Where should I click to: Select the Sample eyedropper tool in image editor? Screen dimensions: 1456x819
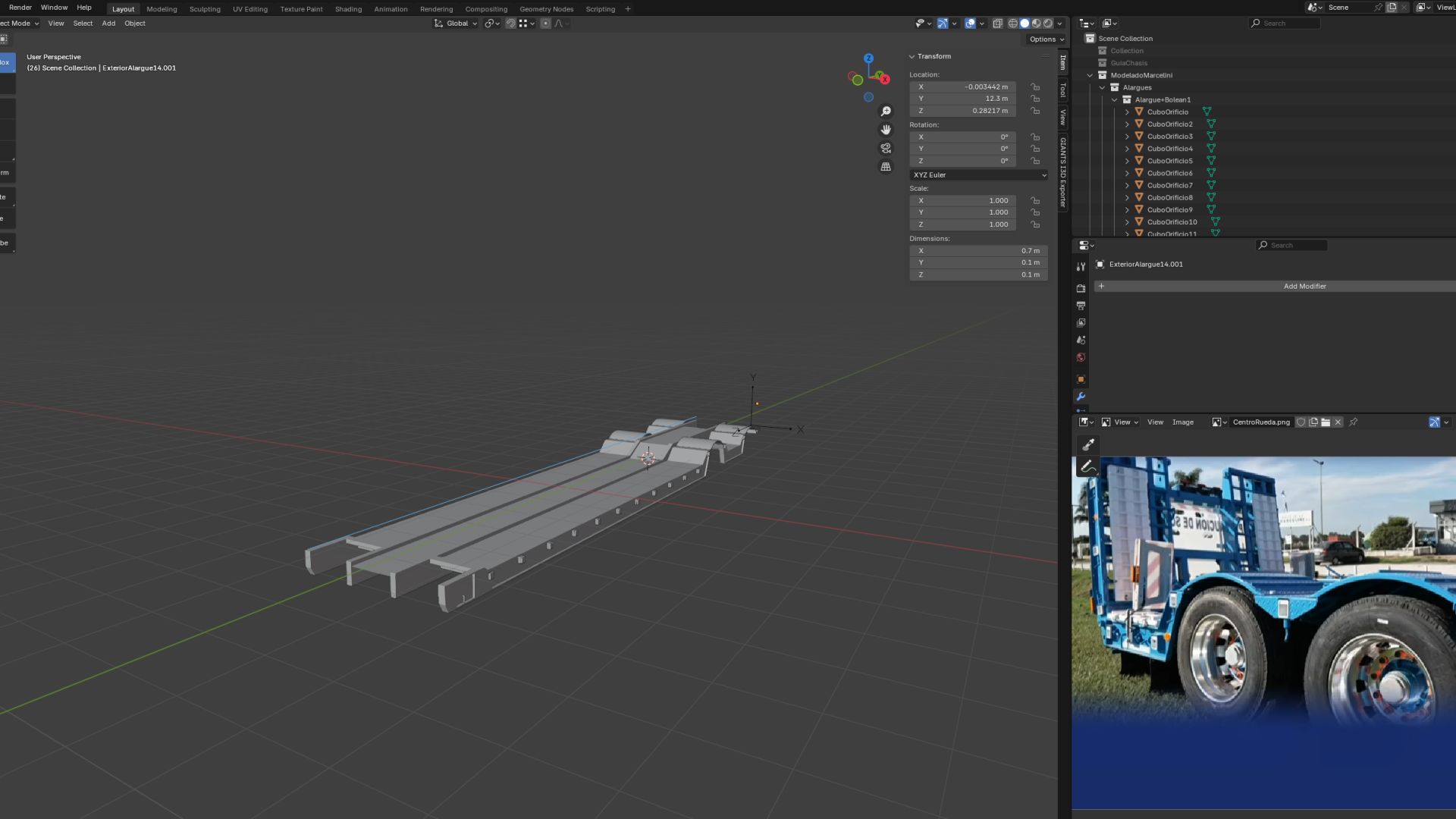tap(1088, 444)
